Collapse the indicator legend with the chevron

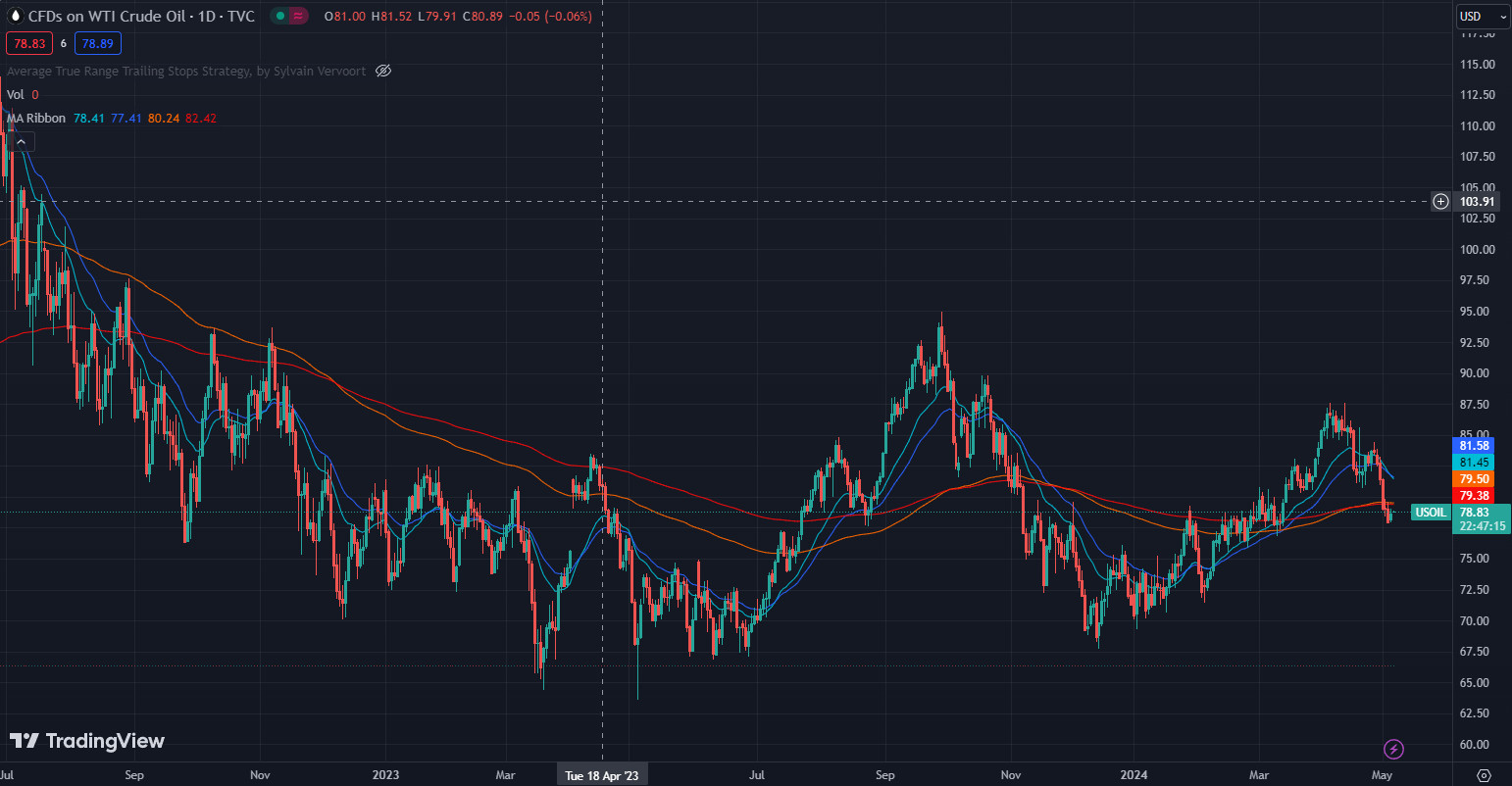click(22, 142)
